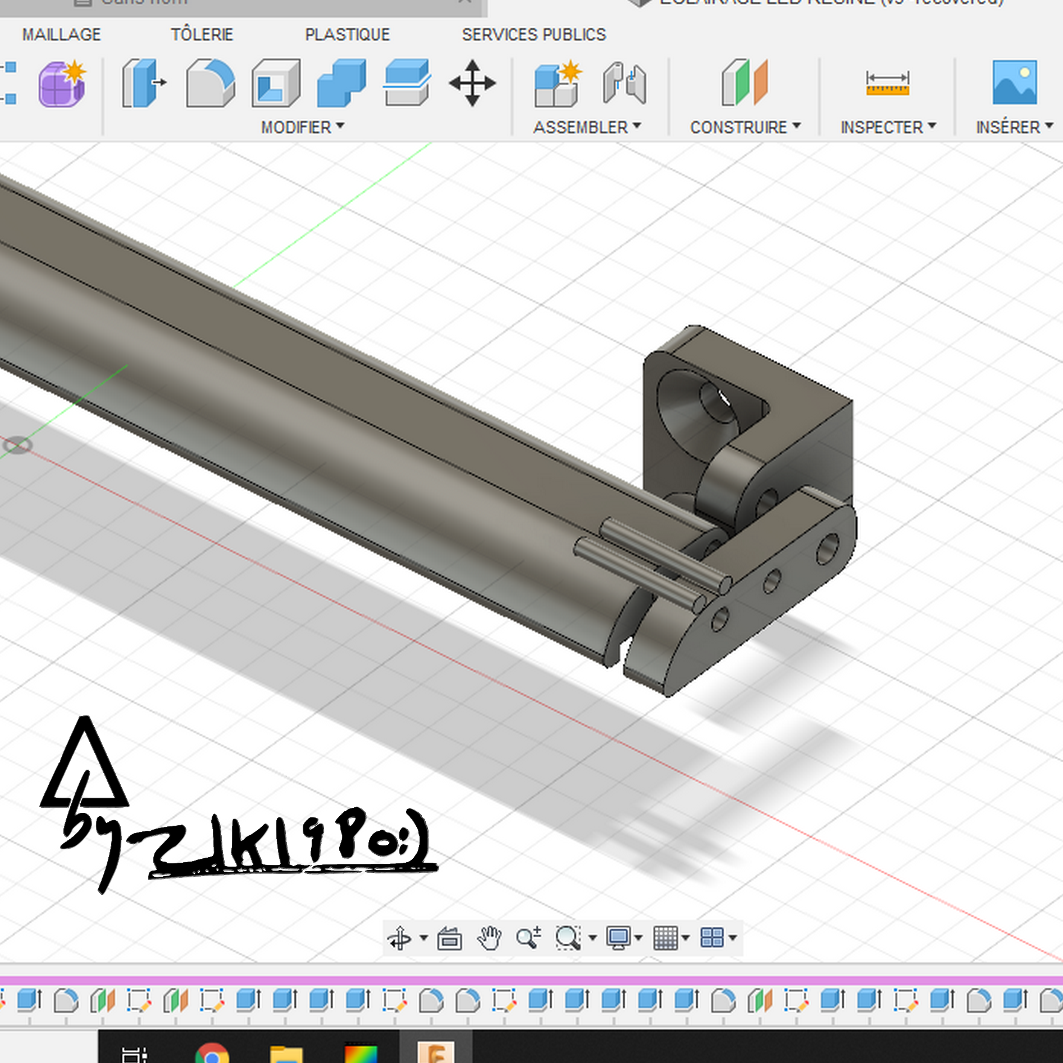Select the Fillet tool in Modifier group
Viewport: 1063px width, 1063px height.
pos(210,83)
